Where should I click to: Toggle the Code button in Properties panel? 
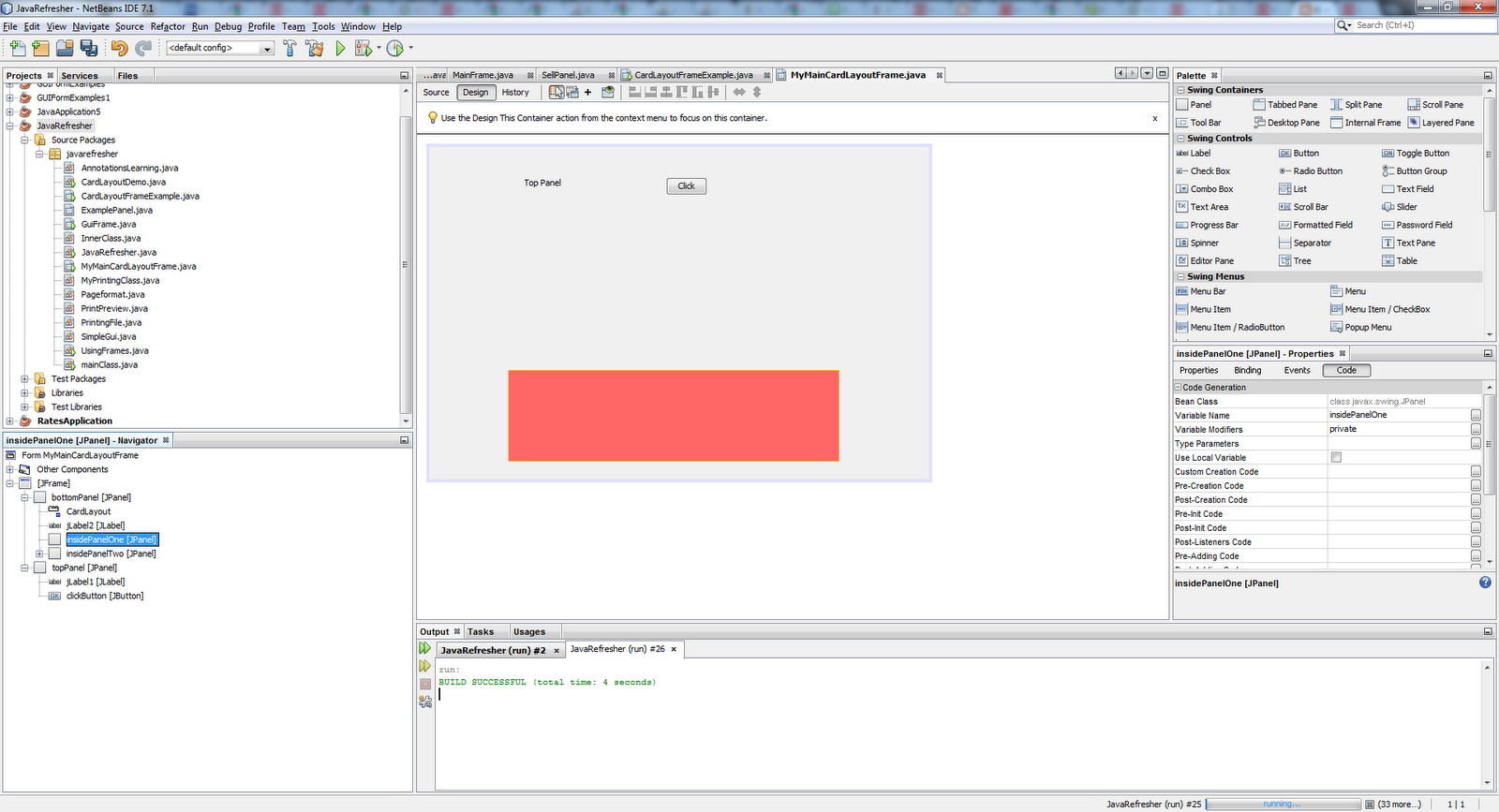coord(1346,371)
